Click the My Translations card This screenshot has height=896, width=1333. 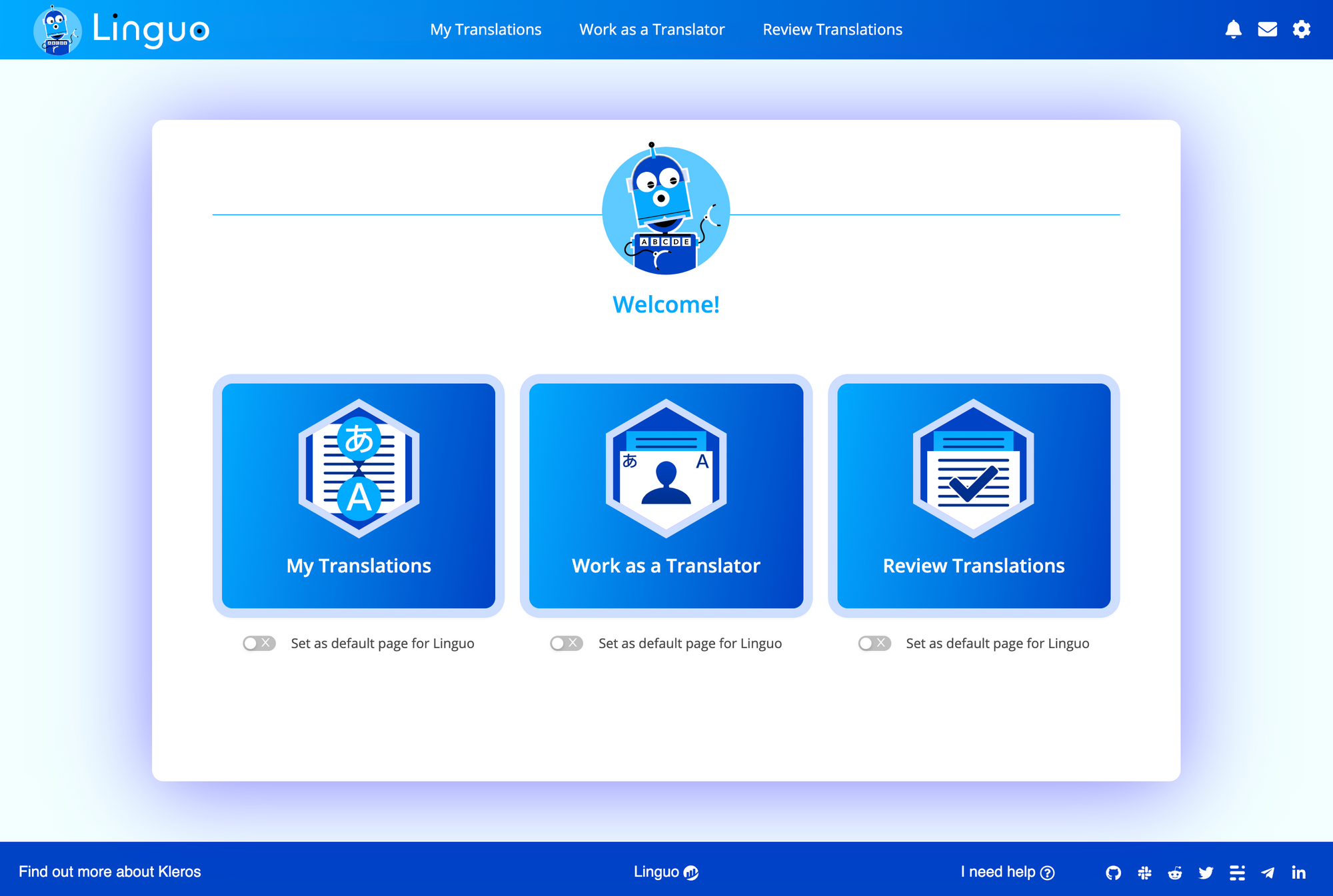pos(359,495)
